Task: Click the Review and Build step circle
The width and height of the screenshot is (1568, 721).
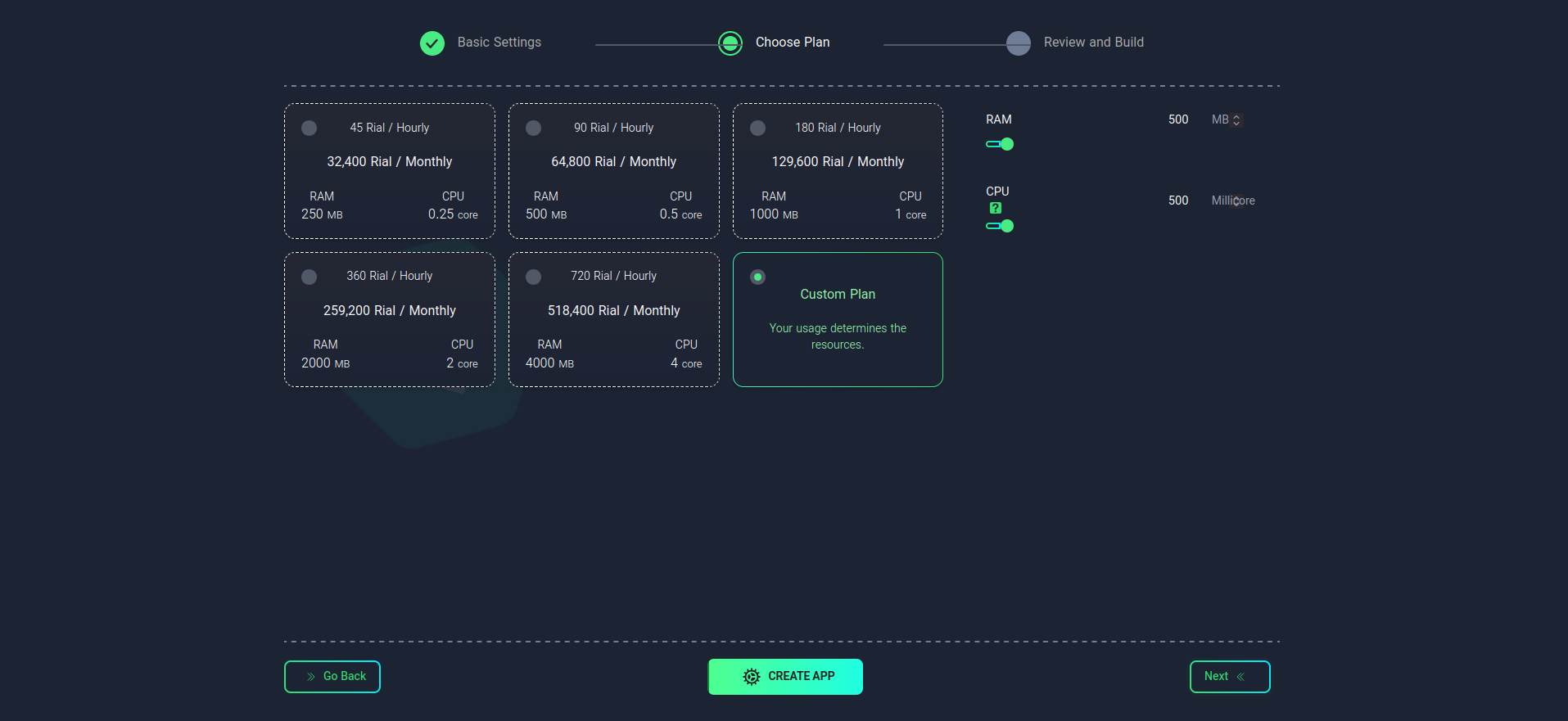Action: (x=1019, y=43)
